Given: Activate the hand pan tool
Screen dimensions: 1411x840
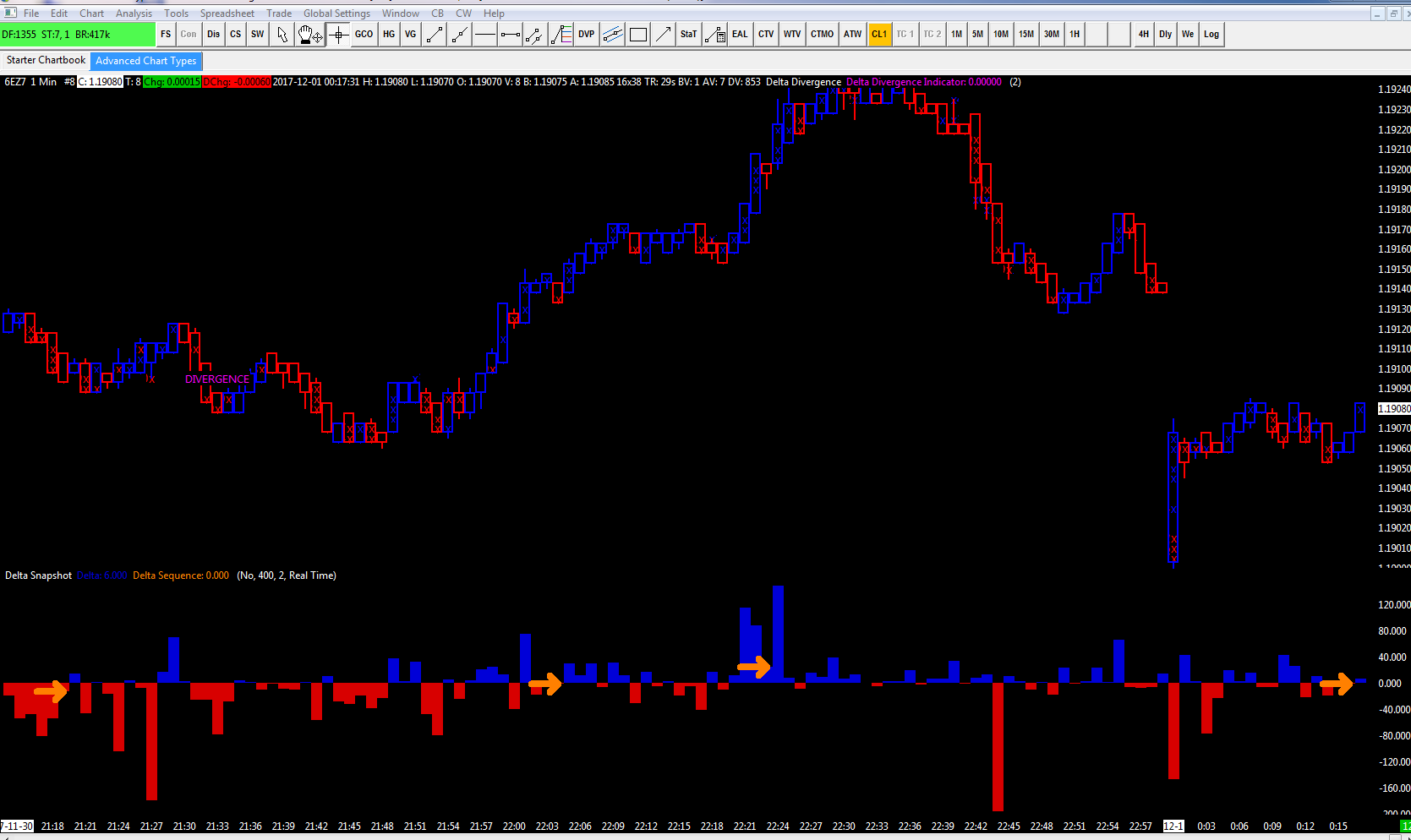Looking at the screenshot, I should click(309, 35).
